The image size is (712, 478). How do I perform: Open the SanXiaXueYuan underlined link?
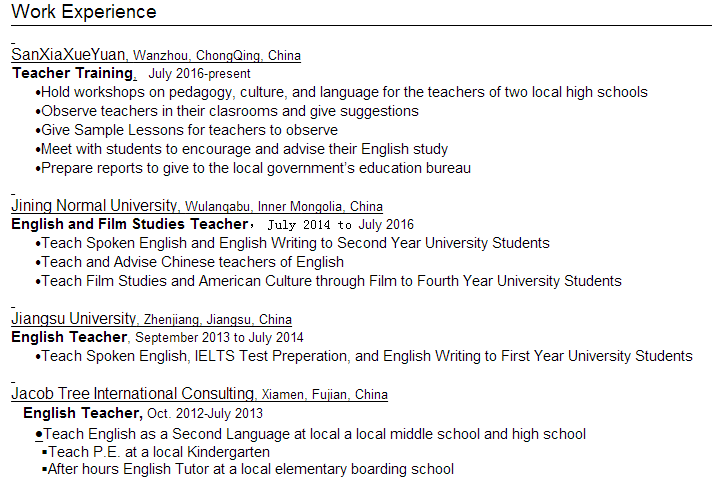(x=69, y=55)
